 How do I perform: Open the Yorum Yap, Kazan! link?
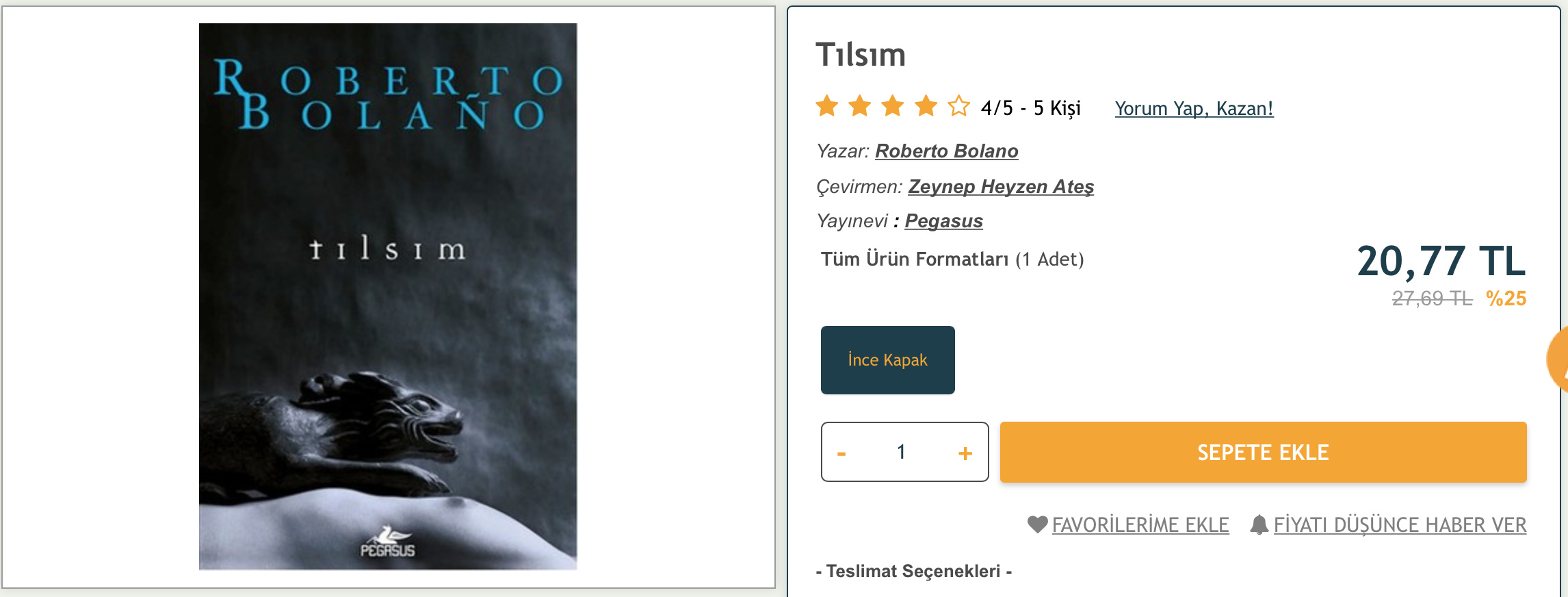tap(1194, 109)
